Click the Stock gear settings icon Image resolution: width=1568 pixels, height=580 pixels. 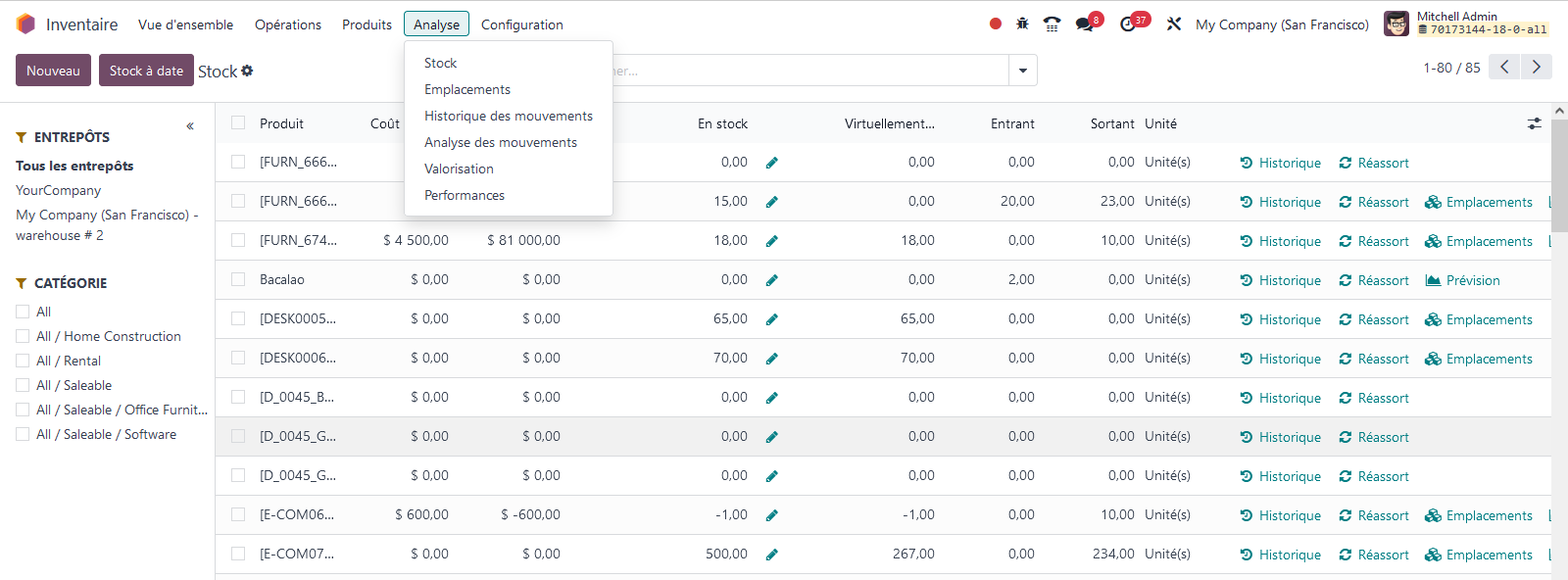(247, 71)
